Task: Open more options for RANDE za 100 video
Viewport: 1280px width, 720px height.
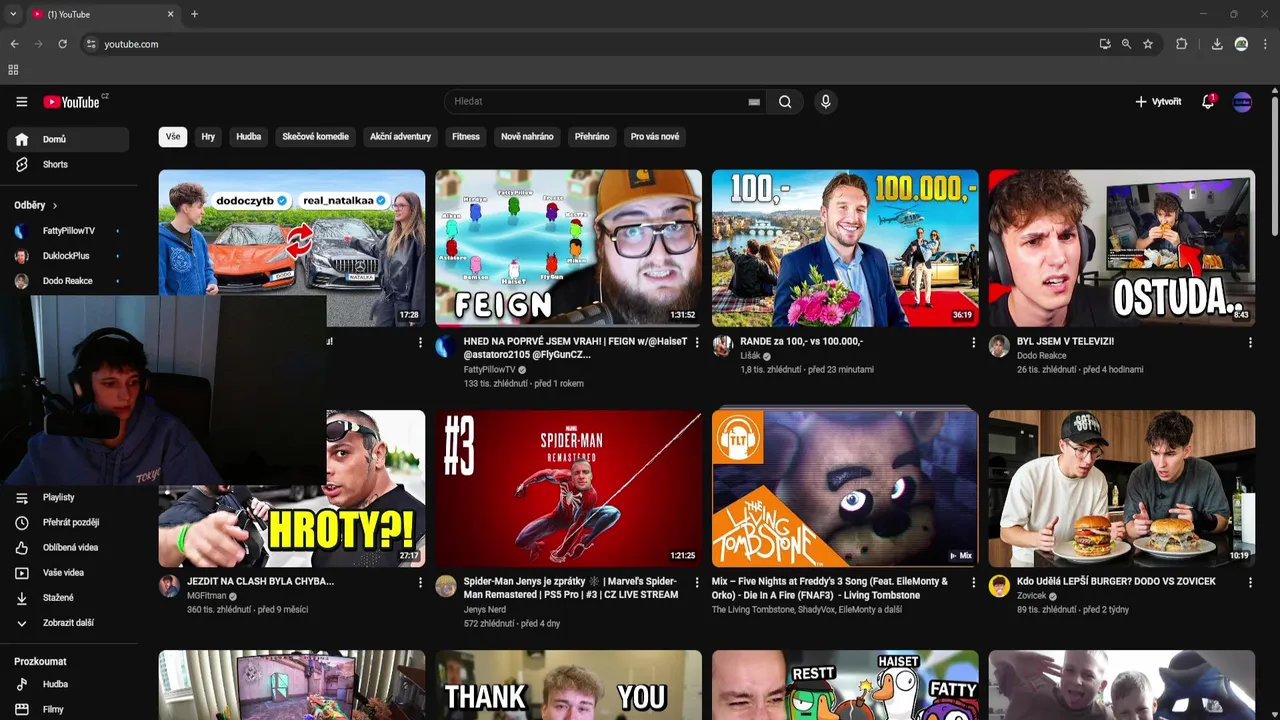Action: point(974,342)
